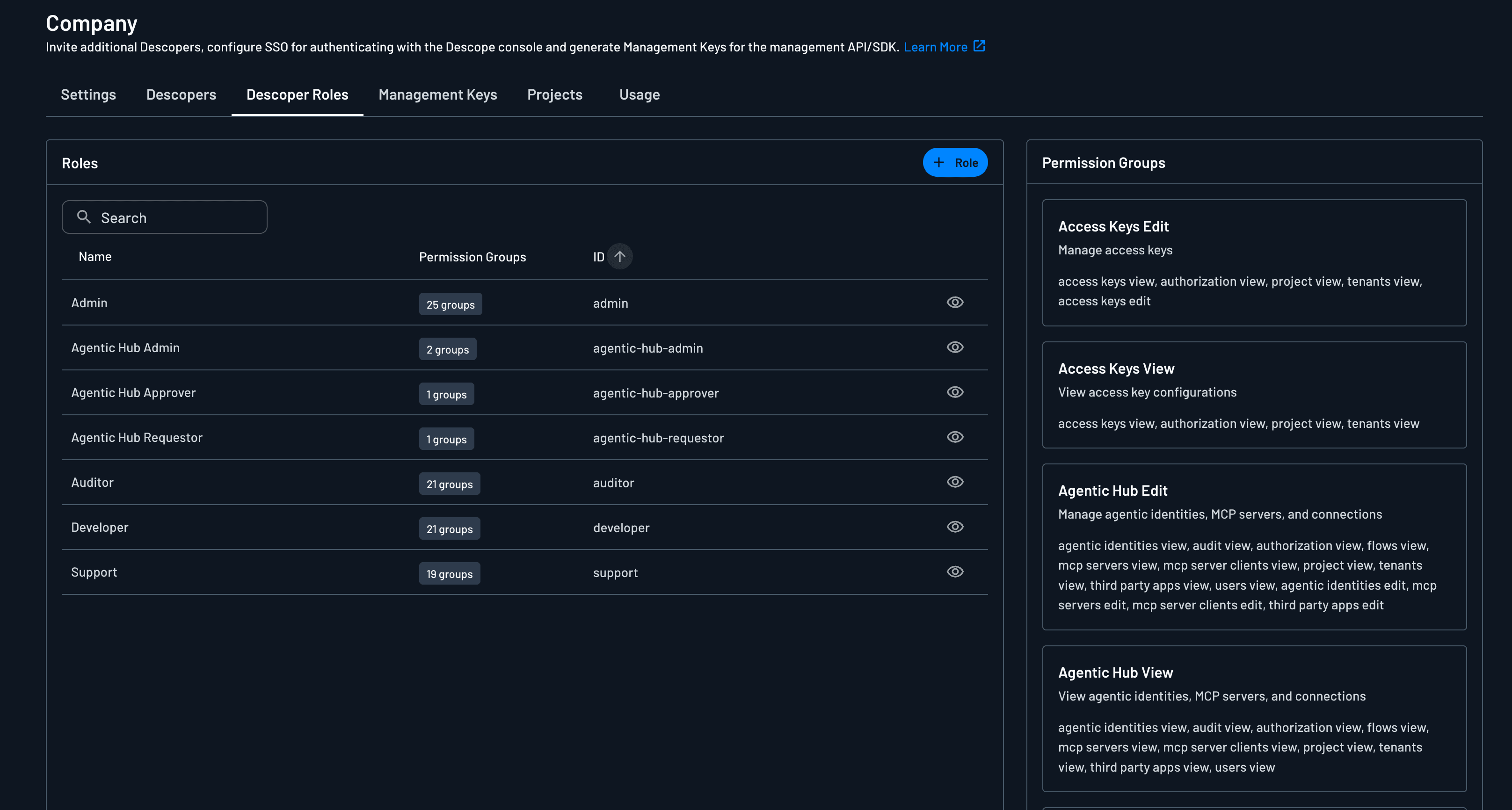Click the eye icon in the Support row

[x=955, y=571]
